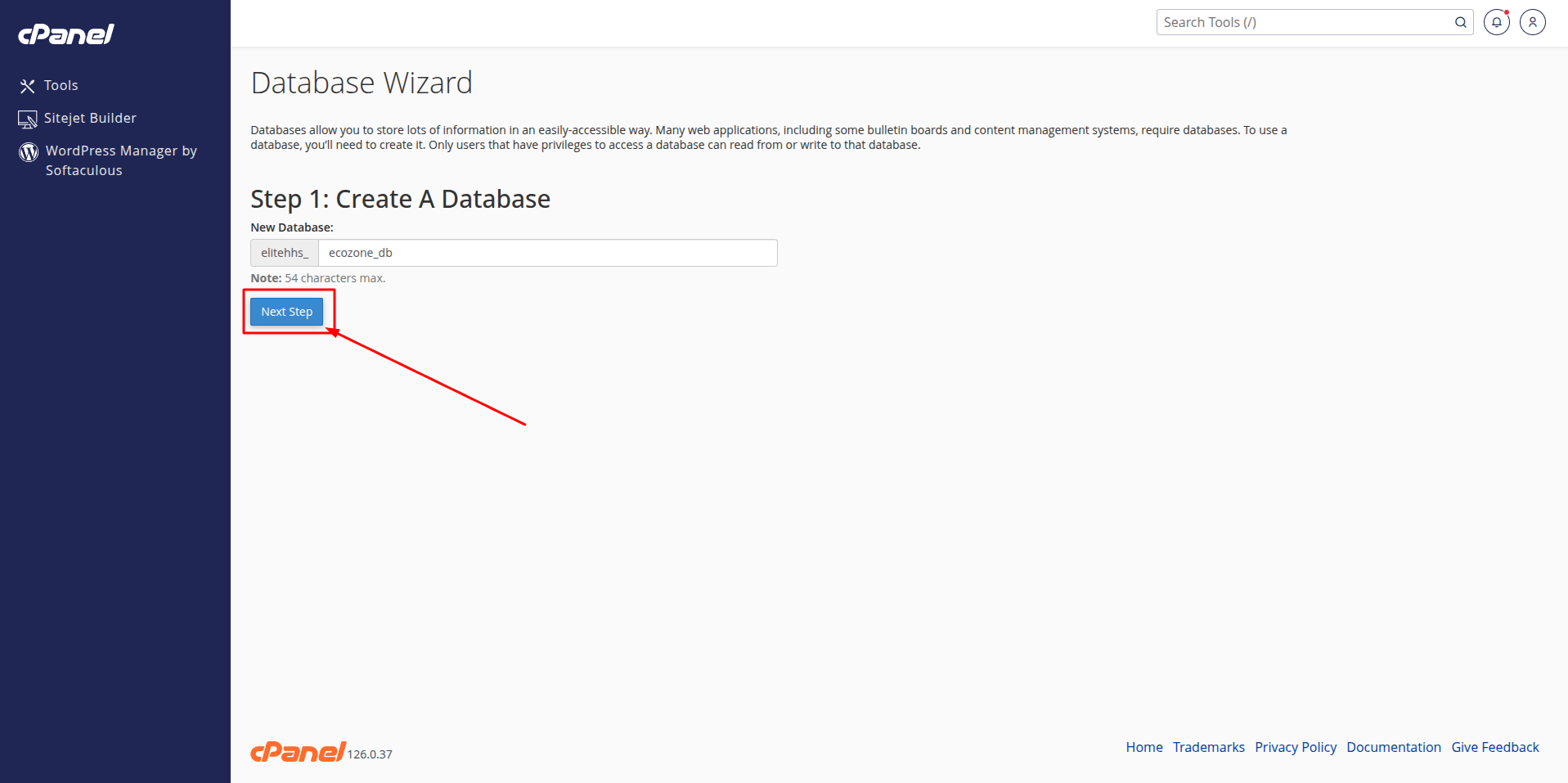Open the Tools wrench icon
The width and height of the screenshot is (1568, 783).
pyautogui.click(x=28, y=86)
